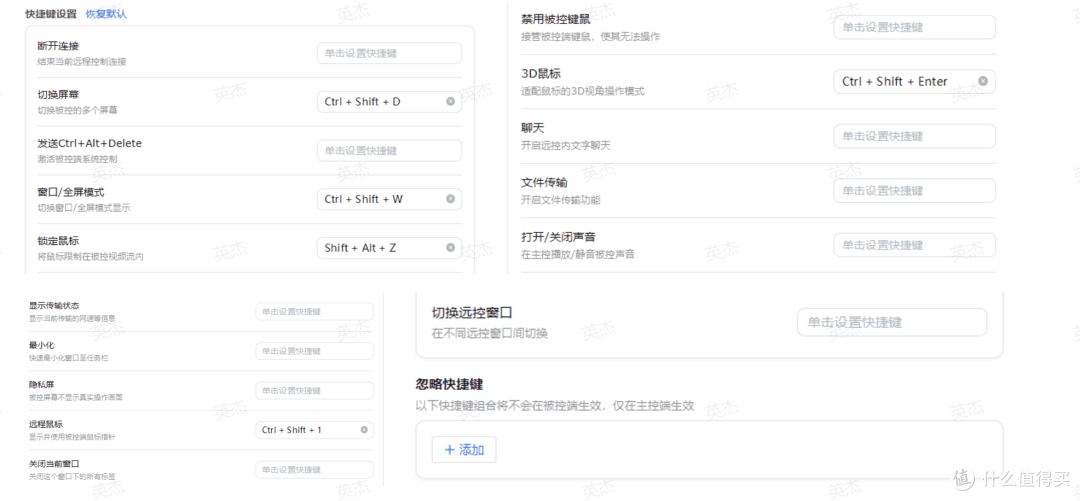
Task: Set shortcut field for 切换远控窗口
Action: pyautogui.click(x=892, y=322)
